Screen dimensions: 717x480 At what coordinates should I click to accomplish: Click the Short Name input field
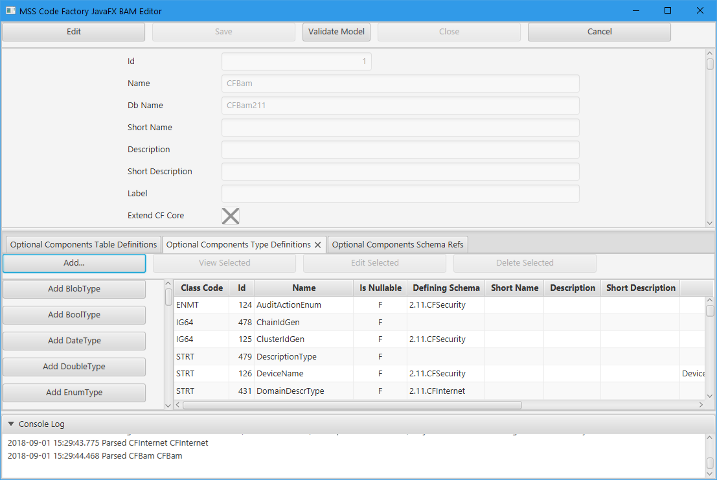400,128
